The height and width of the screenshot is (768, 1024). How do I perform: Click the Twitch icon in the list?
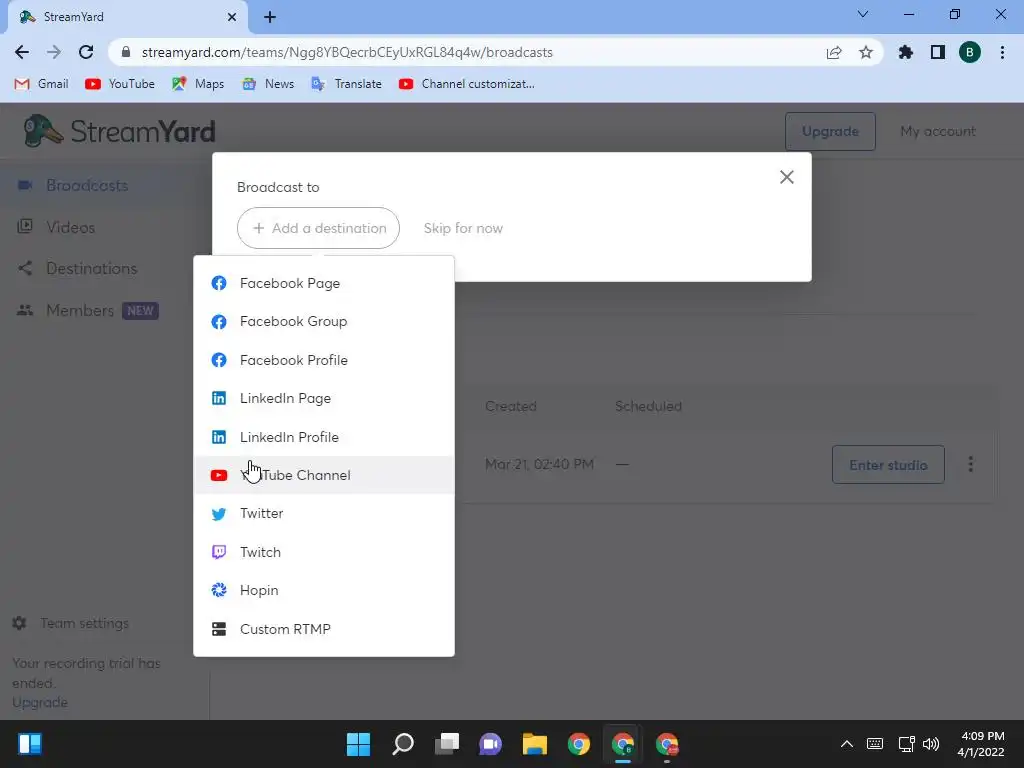[x=219, y=552]
